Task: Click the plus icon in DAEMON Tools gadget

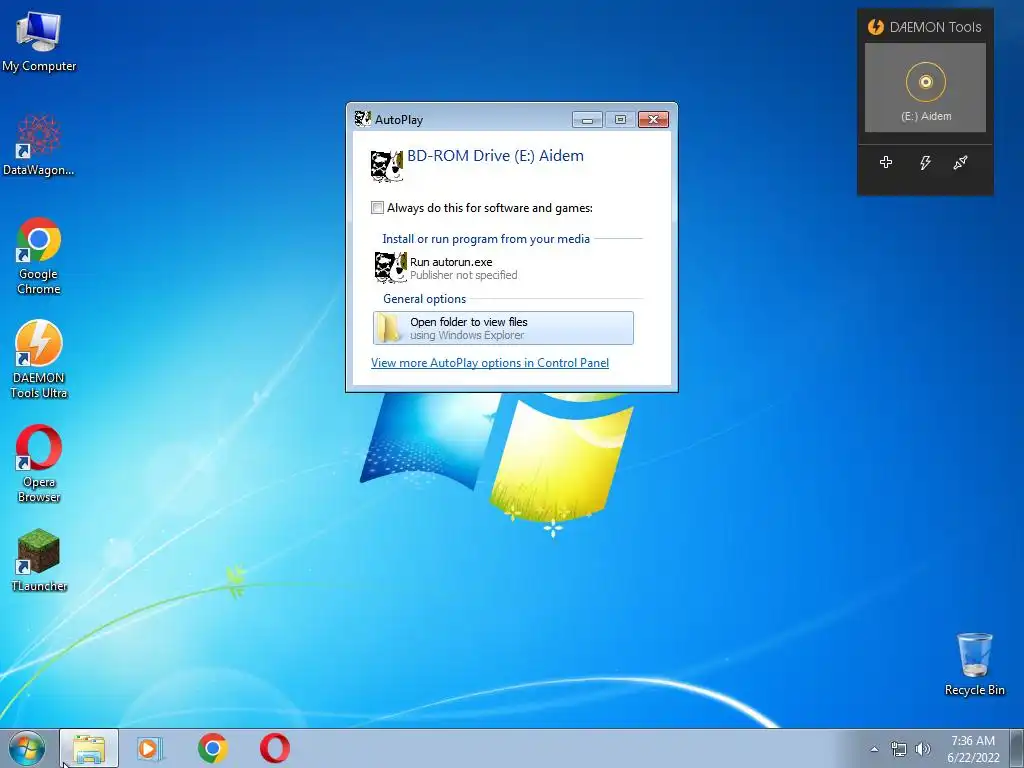Action: pos(886,162)
